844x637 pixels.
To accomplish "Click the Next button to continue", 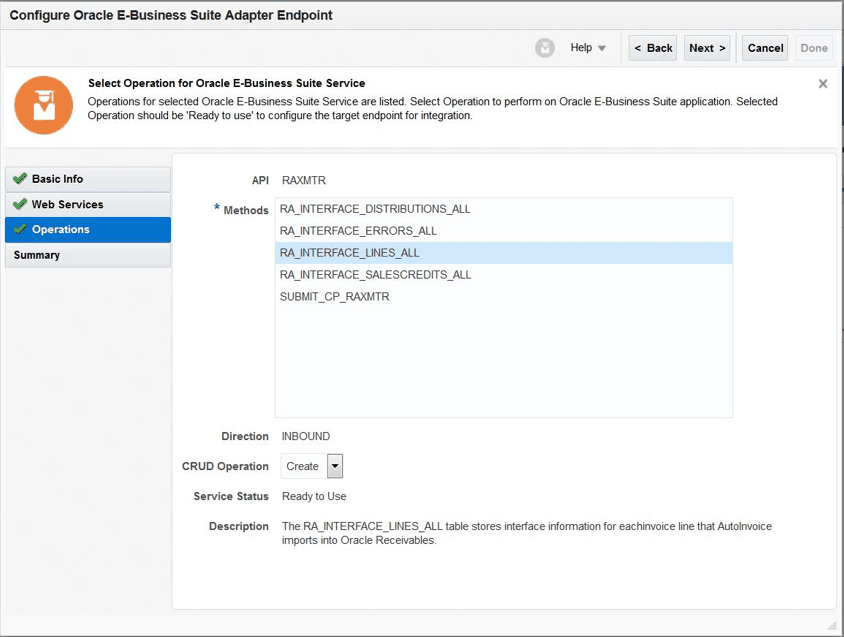I will coord(707,47).
